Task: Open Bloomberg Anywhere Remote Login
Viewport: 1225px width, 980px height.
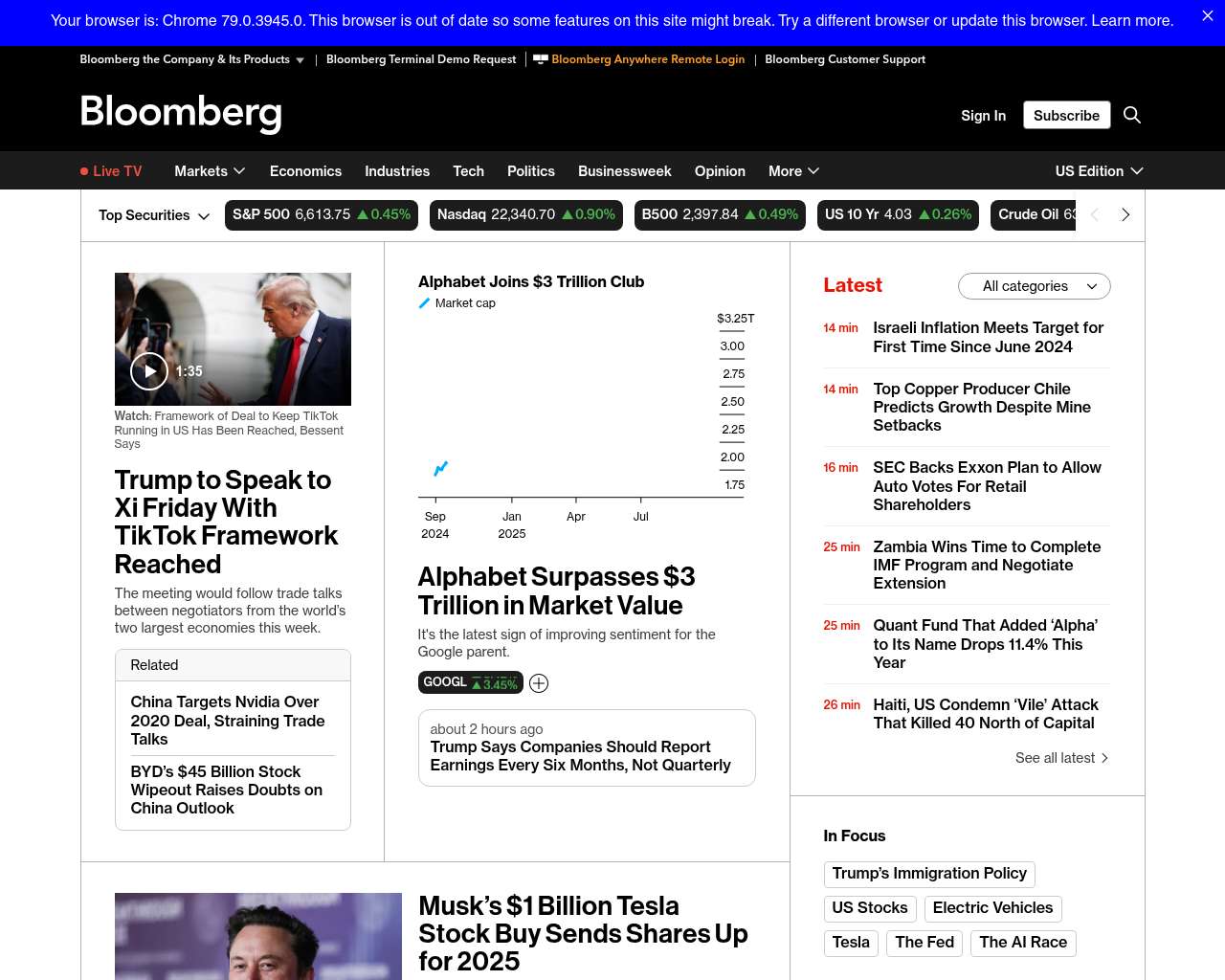Action: [x=639, y=59]
